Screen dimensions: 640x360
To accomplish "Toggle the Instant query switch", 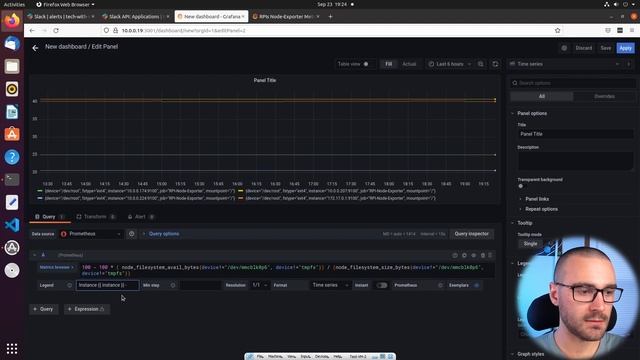I will [382, 285].
